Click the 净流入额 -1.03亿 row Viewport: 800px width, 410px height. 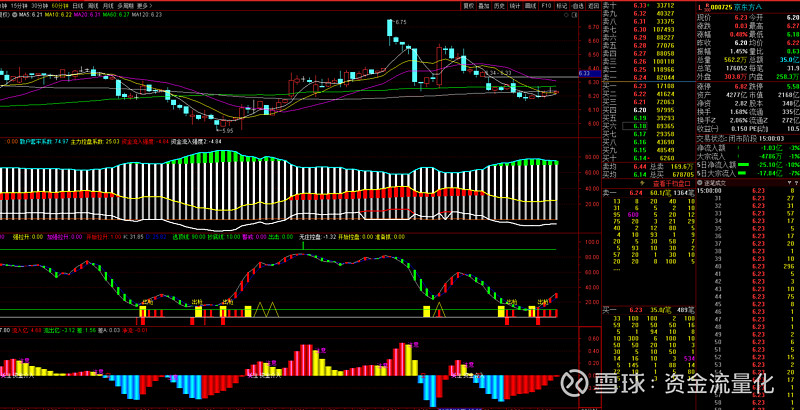(x=748, y=148)
